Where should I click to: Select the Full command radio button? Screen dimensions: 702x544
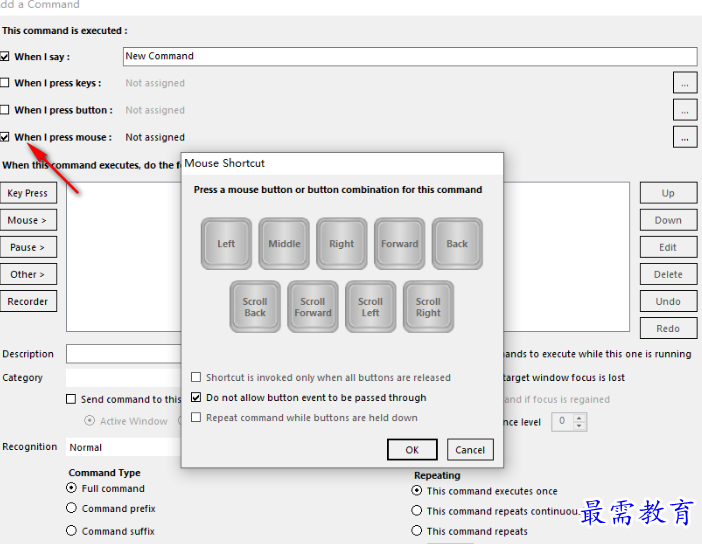(71, 488)
